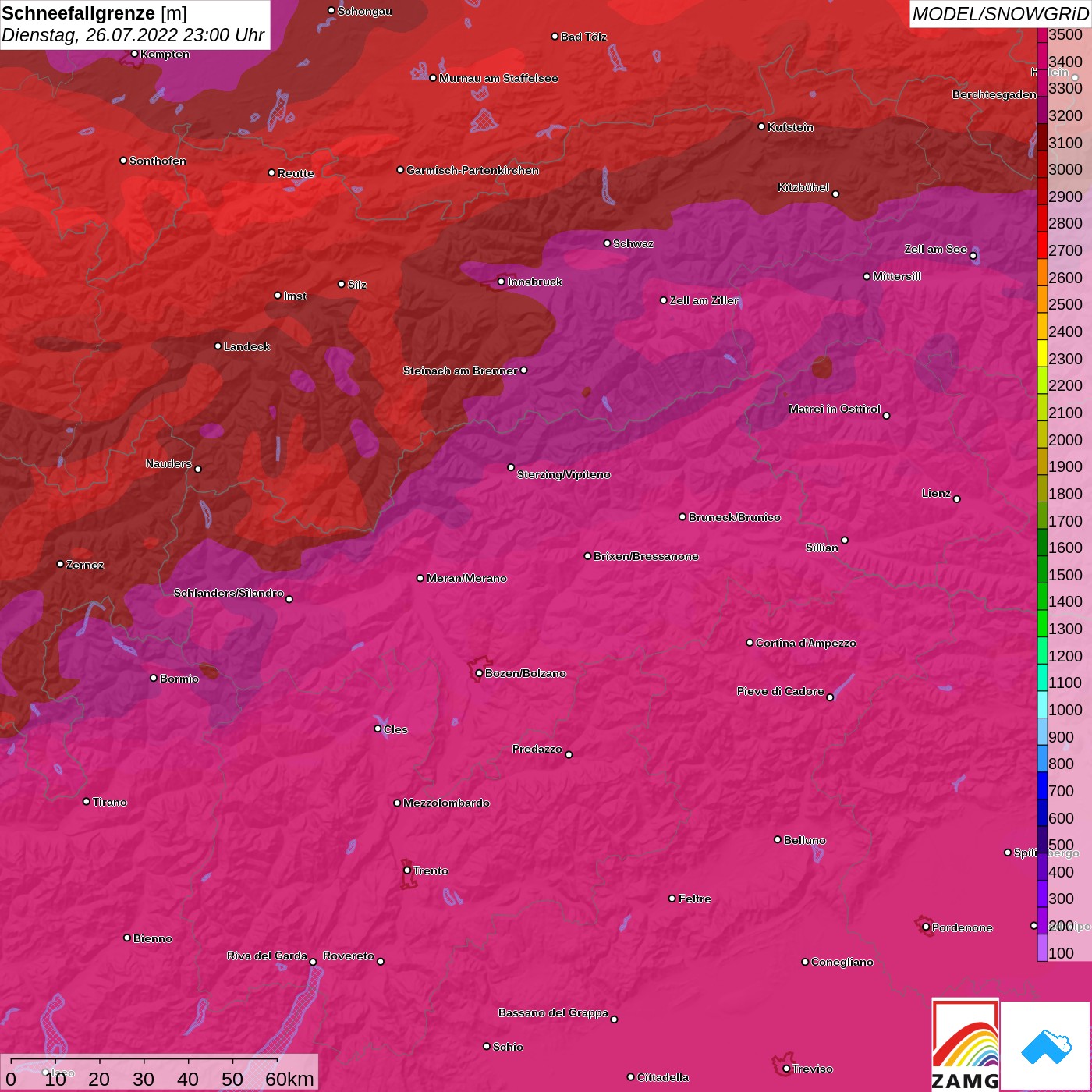Click the Bienno label
Viewport: 1092px width, 1092px height.
(153, 938)
